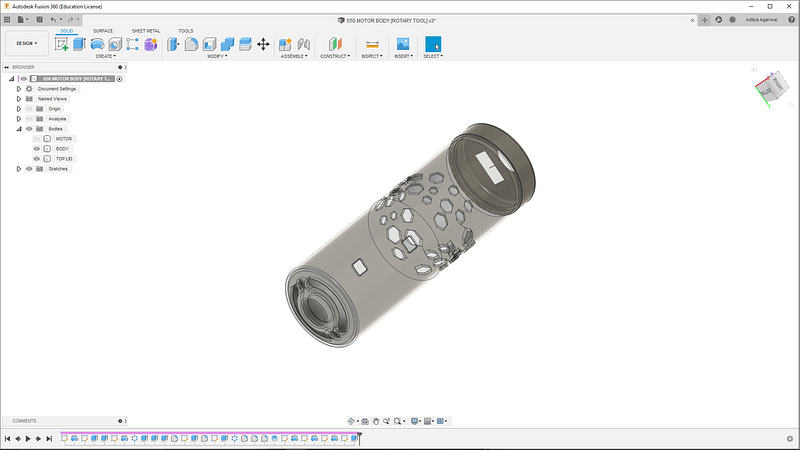
Task: Open the data panel grid icon
Action: point(7,20)
